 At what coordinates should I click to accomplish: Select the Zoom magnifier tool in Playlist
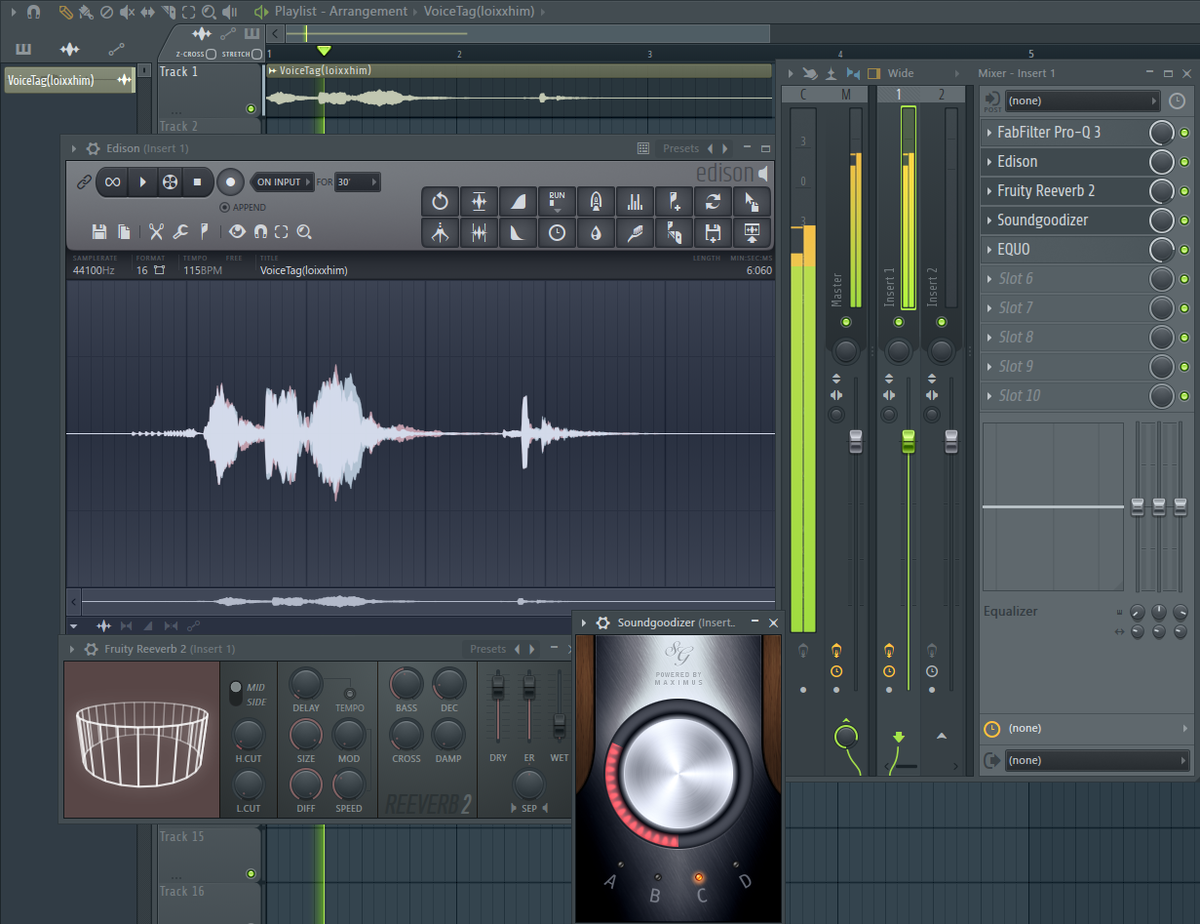click(x=209, y=12)
